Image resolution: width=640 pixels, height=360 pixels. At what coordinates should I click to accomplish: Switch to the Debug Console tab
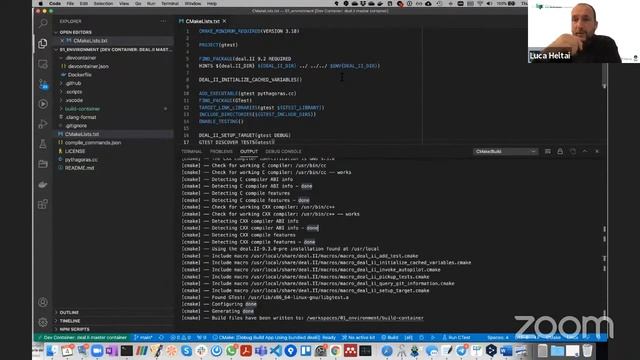283,151
